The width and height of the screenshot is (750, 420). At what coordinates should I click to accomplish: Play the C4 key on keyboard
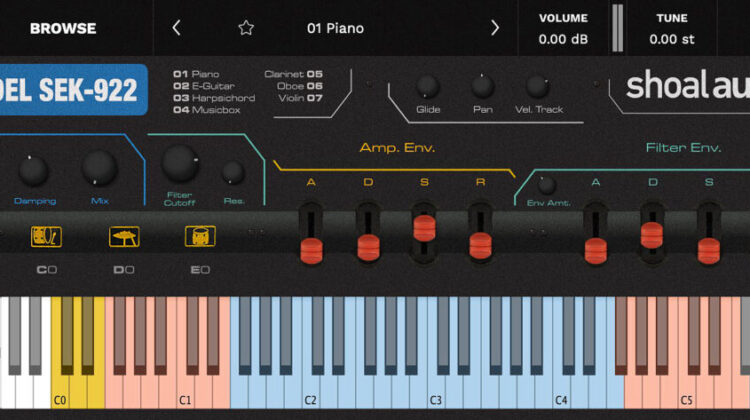[561, 390]
